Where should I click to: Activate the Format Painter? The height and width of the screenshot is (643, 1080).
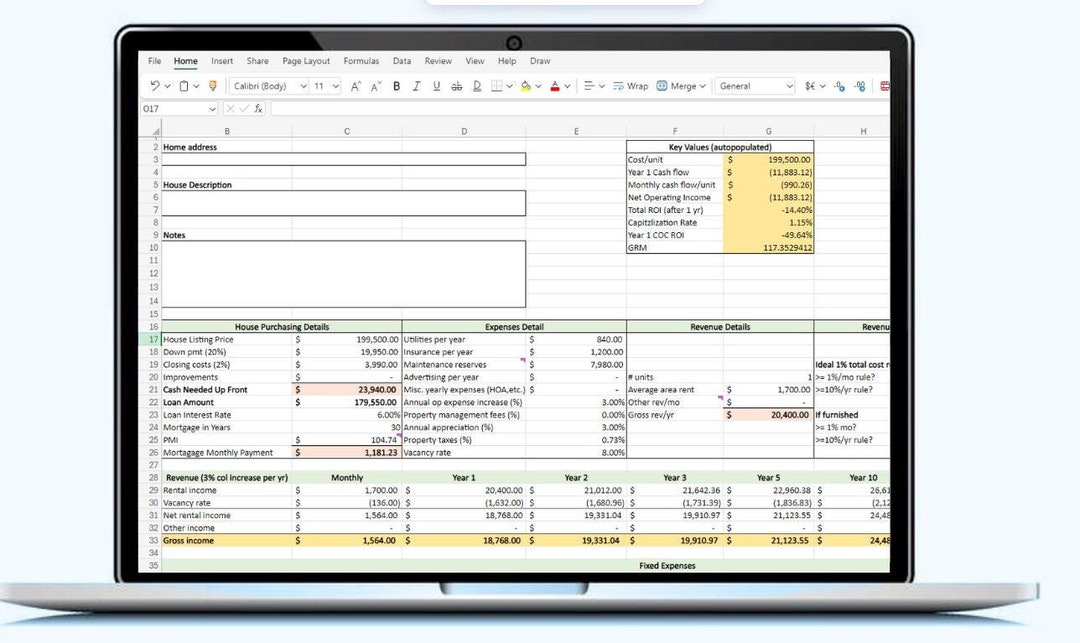coord(212,87)
